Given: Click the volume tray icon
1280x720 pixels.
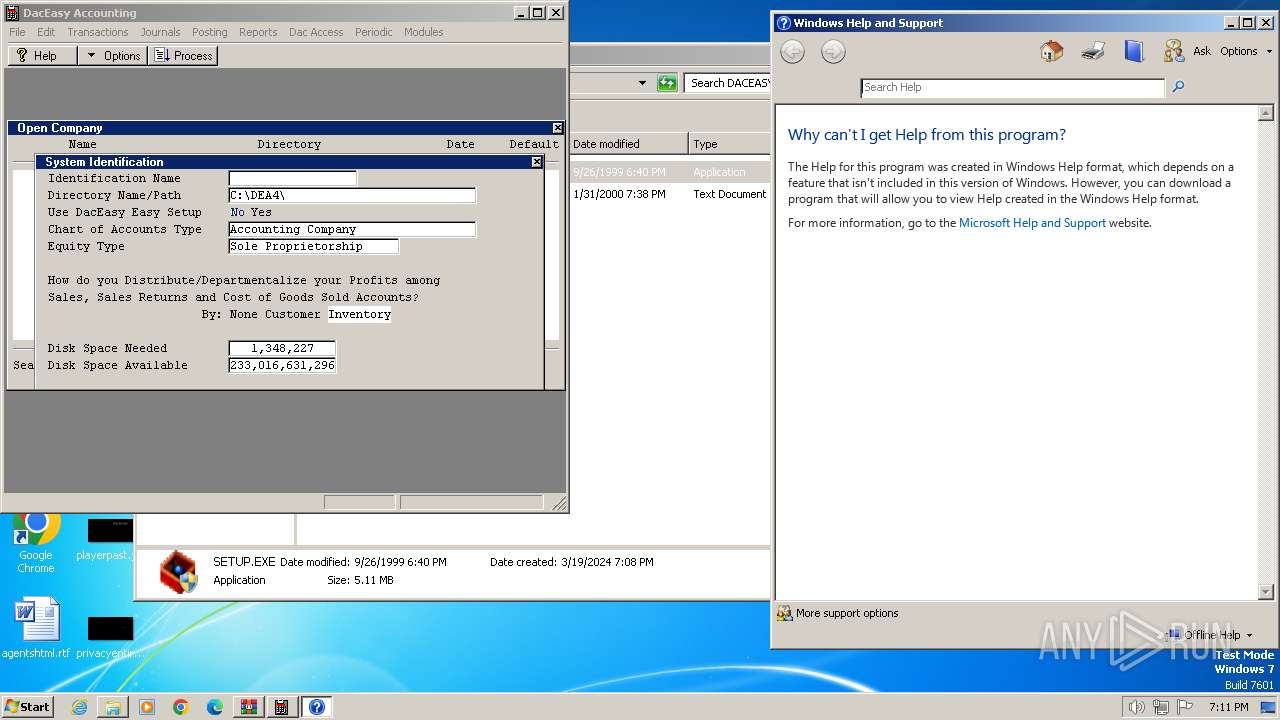Looking at the screenshot, I should [1136, 707].
